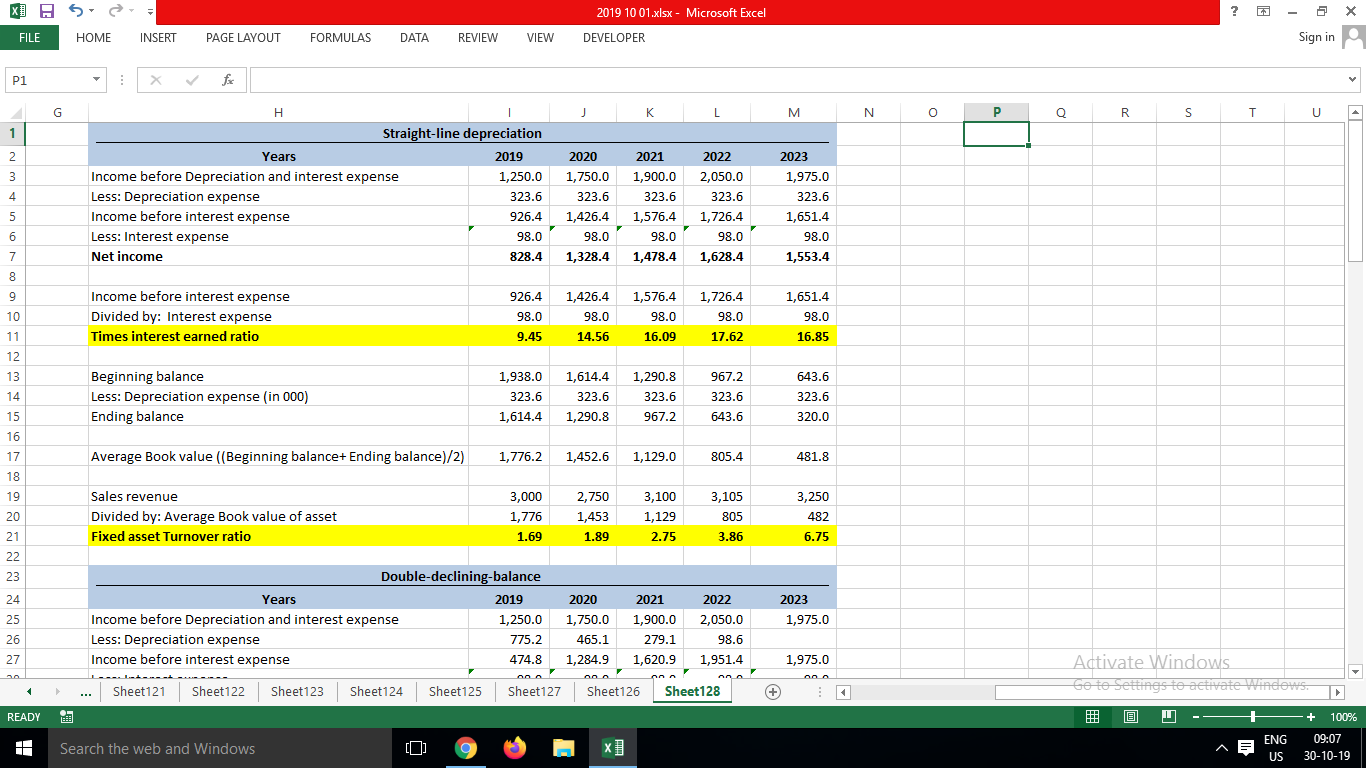Open the FORMULAS ribbon tab

[340, 37]
